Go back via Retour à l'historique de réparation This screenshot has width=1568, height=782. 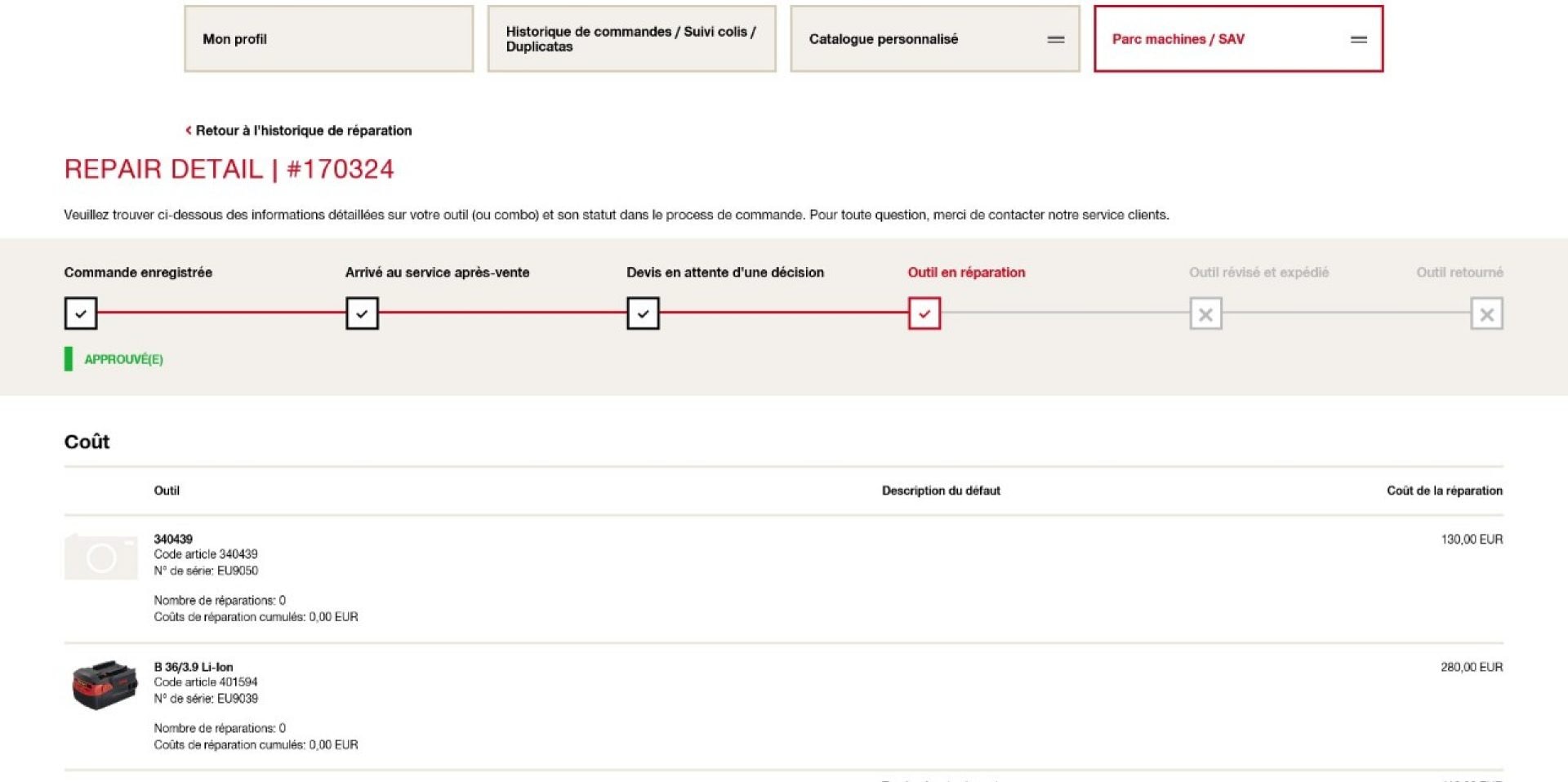(x=304, y=131)
